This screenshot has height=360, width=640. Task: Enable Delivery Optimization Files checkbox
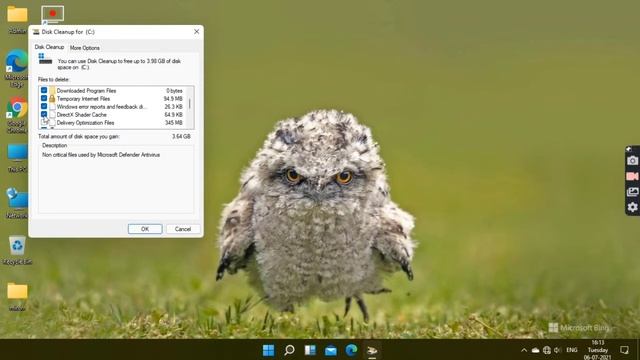[44, 122]
